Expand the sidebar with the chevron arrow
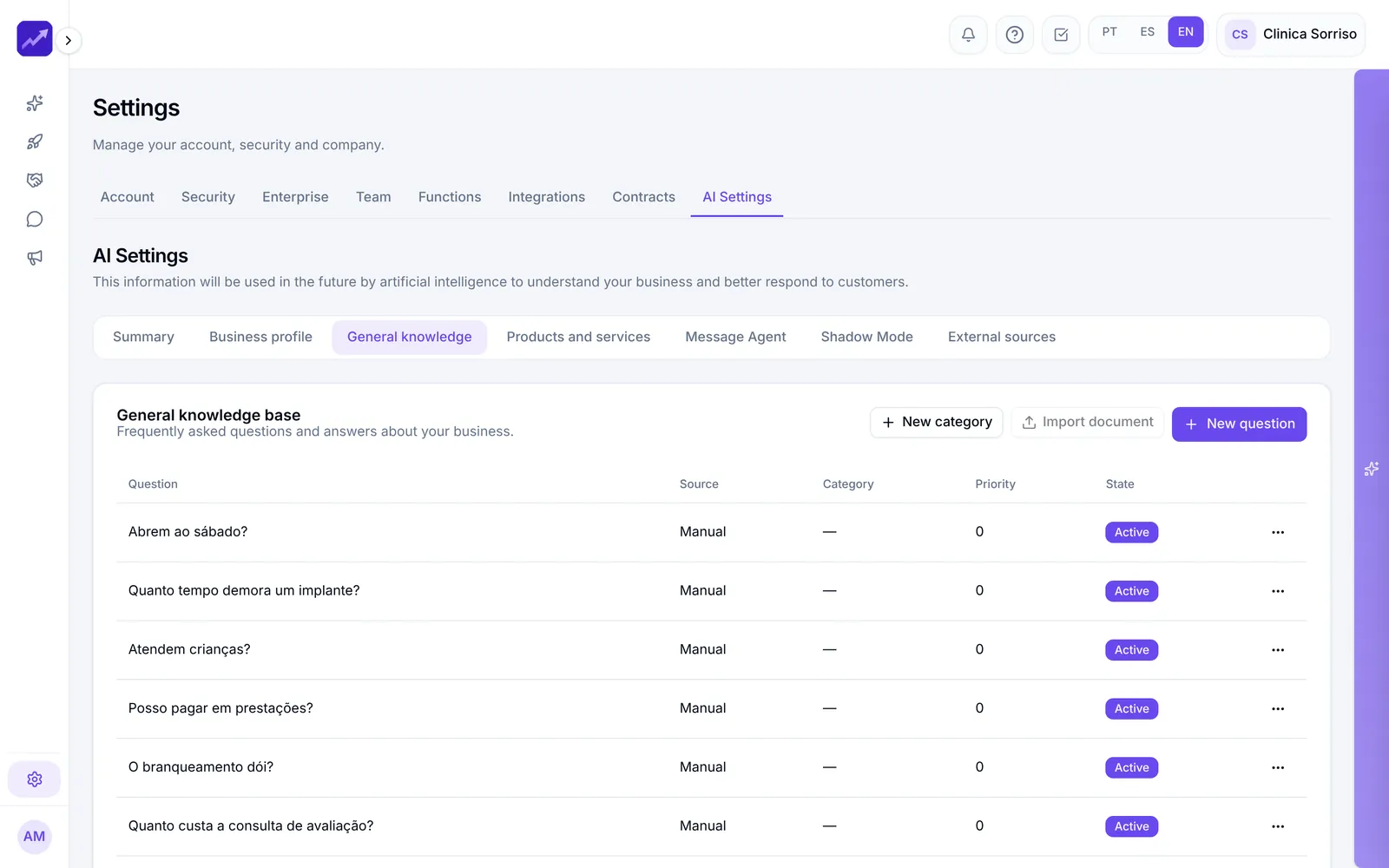 (69, 41)
